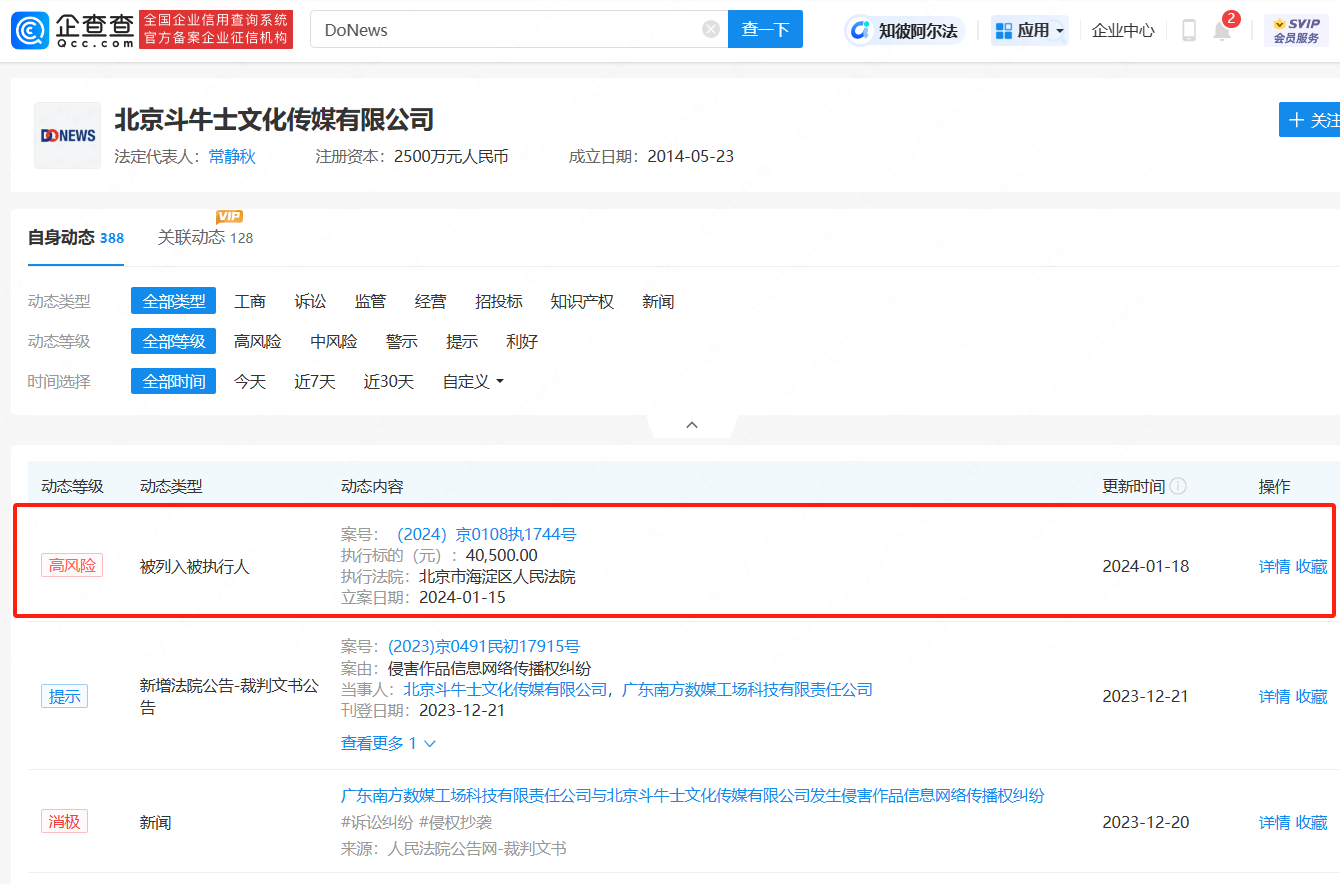The width and height of the screenshot is (1340, 884).
Task: Filter time to 近7天
Action: (x=315, y=381)
